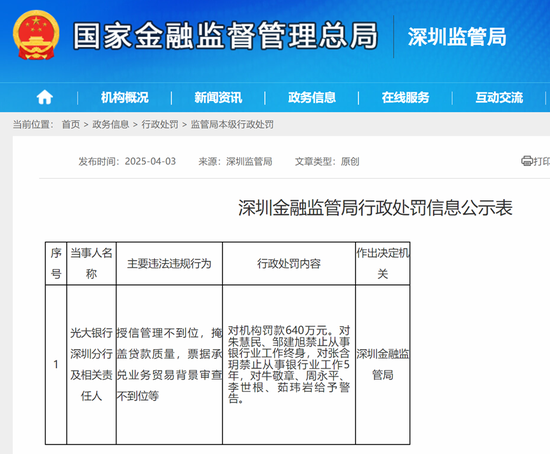Click 首页 breadcrumb link
Viewport: 550px width, 454px height.
(71, 124)
